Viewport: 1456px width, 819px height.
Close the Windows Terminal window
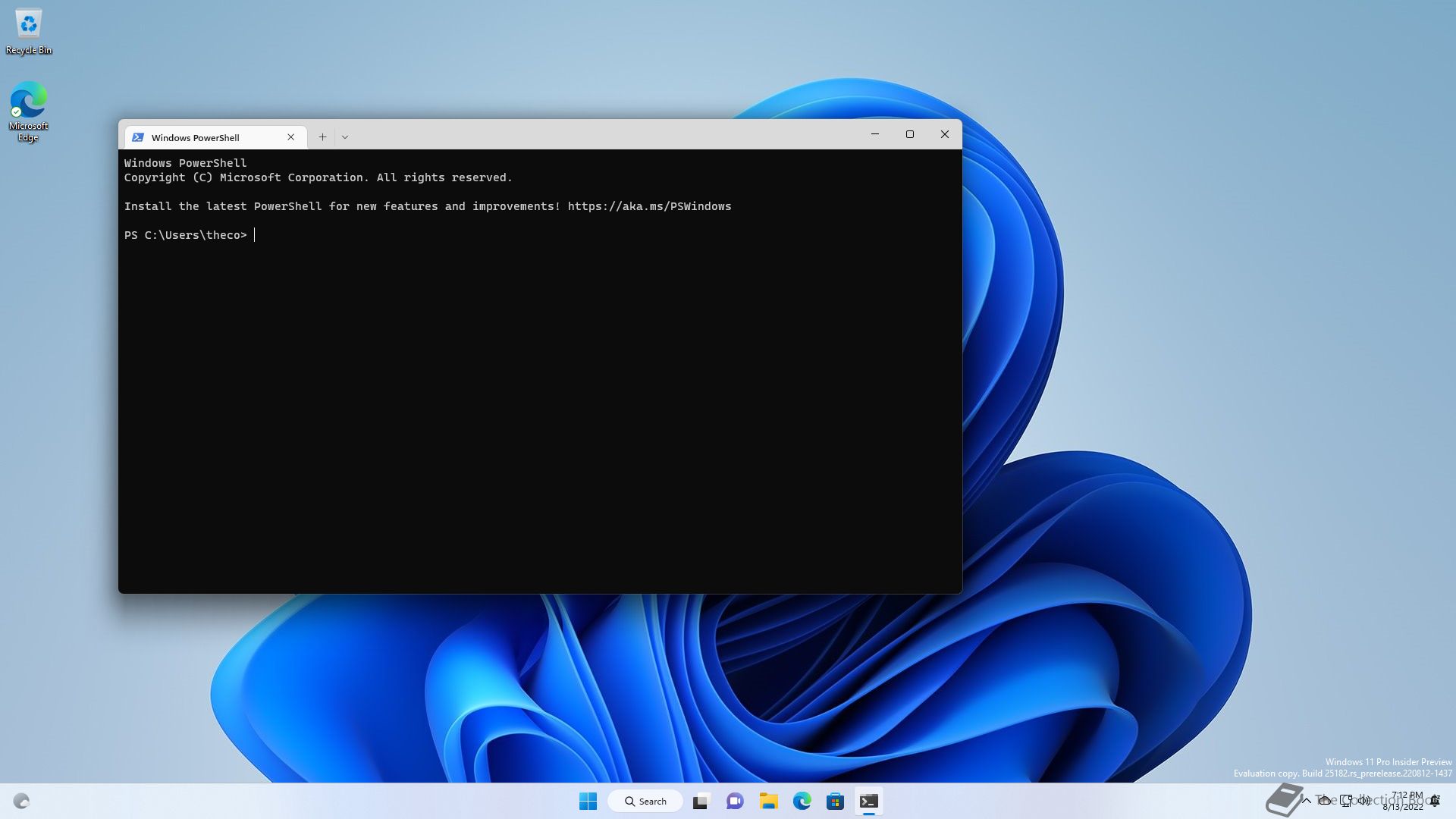[945, 134]
